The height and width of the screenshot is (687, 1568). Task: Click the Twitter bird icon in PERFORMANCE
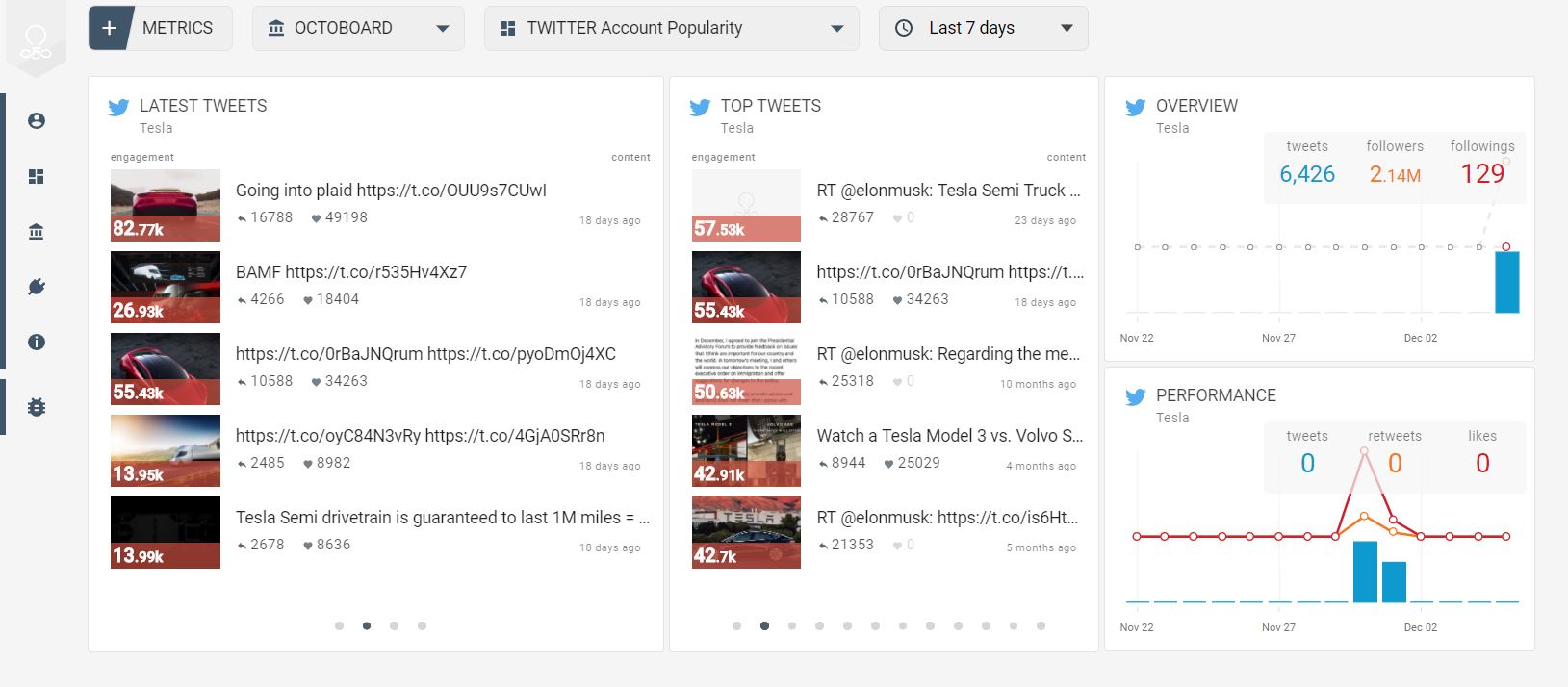point(1135,396)
